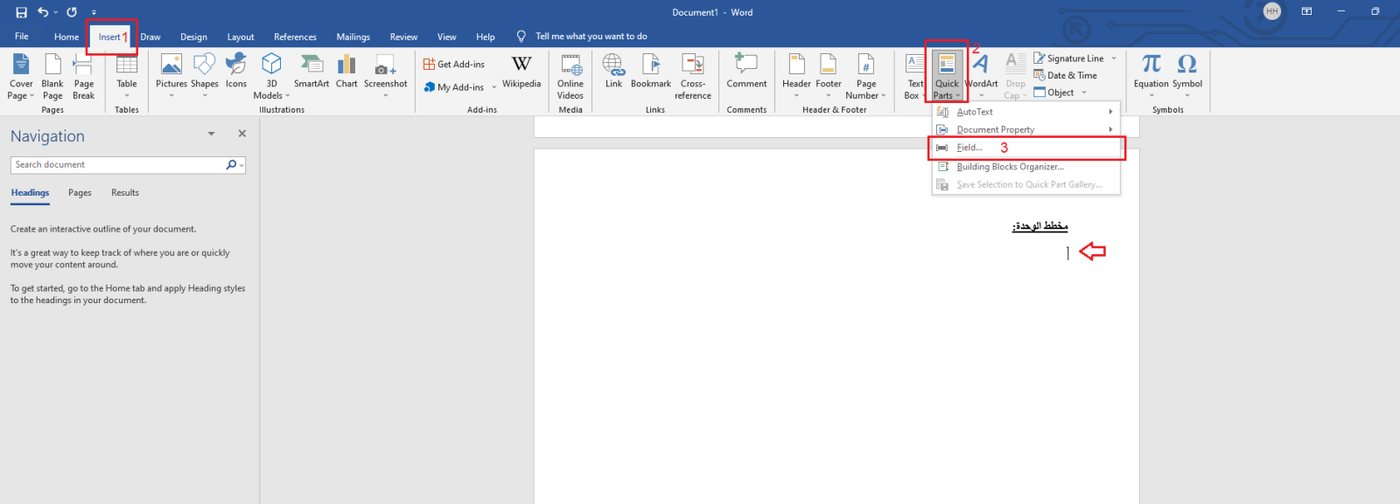Click the Undo arrow icon
Screen dimensions: 1400x504
[x=43, y=12]
